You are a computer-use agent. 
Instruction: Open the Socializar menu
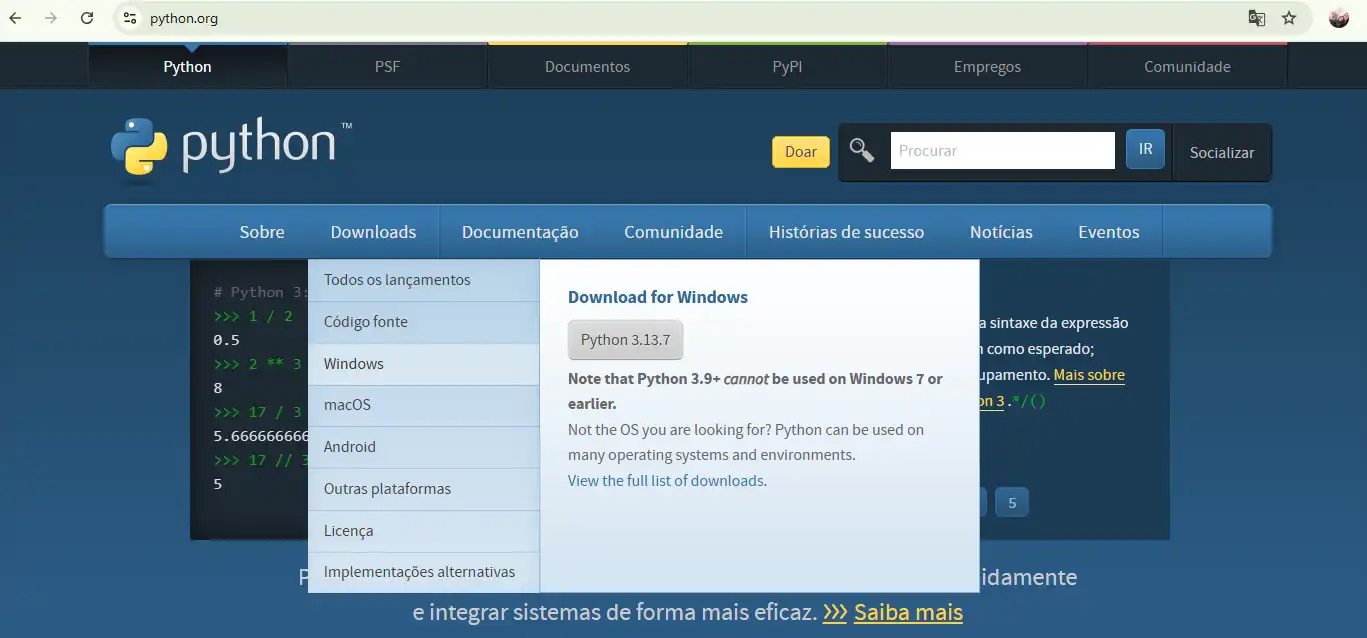(x=1222, y=153)
